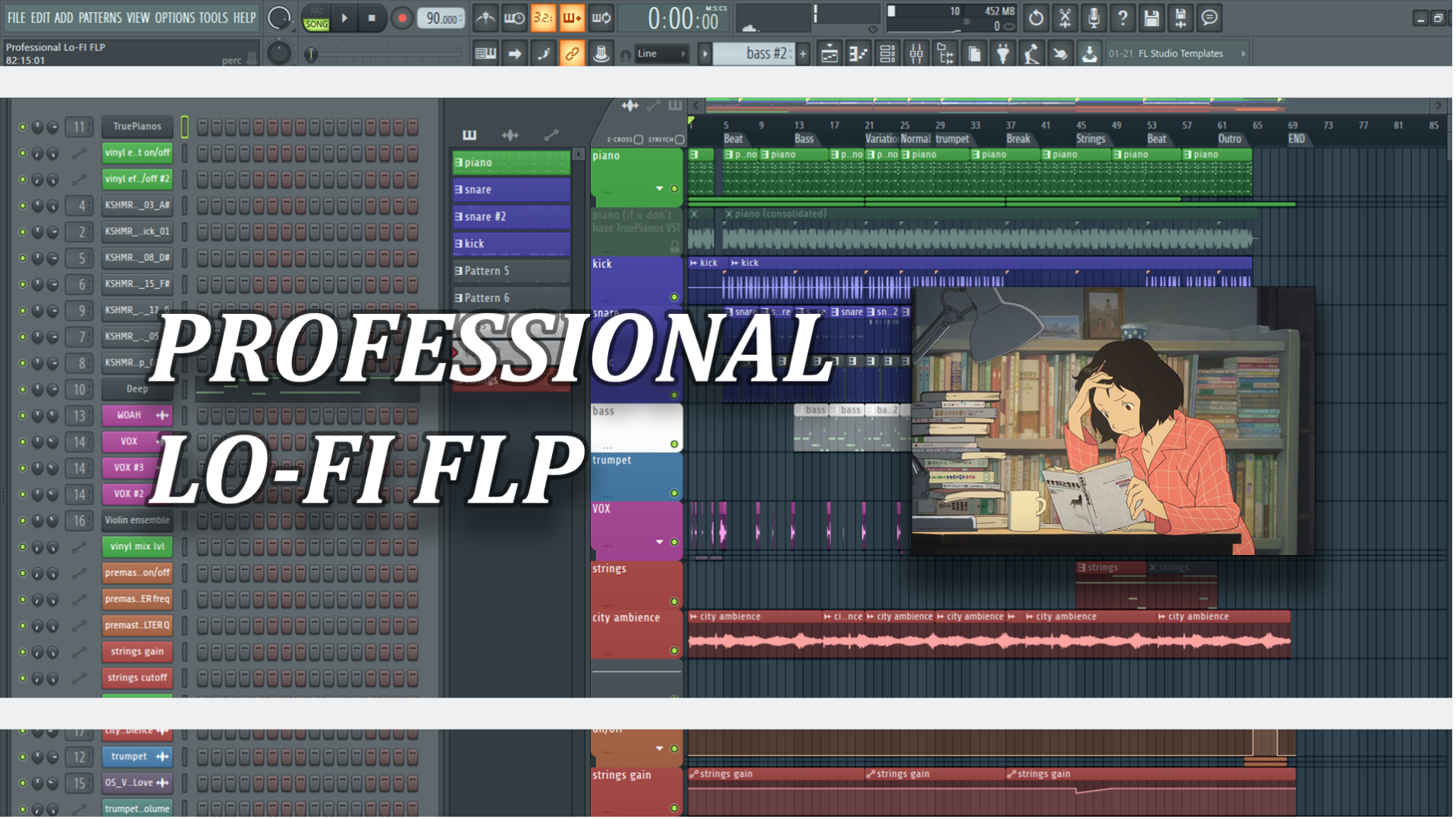Expand the piano track options arrow

click(x=659, y=187)
